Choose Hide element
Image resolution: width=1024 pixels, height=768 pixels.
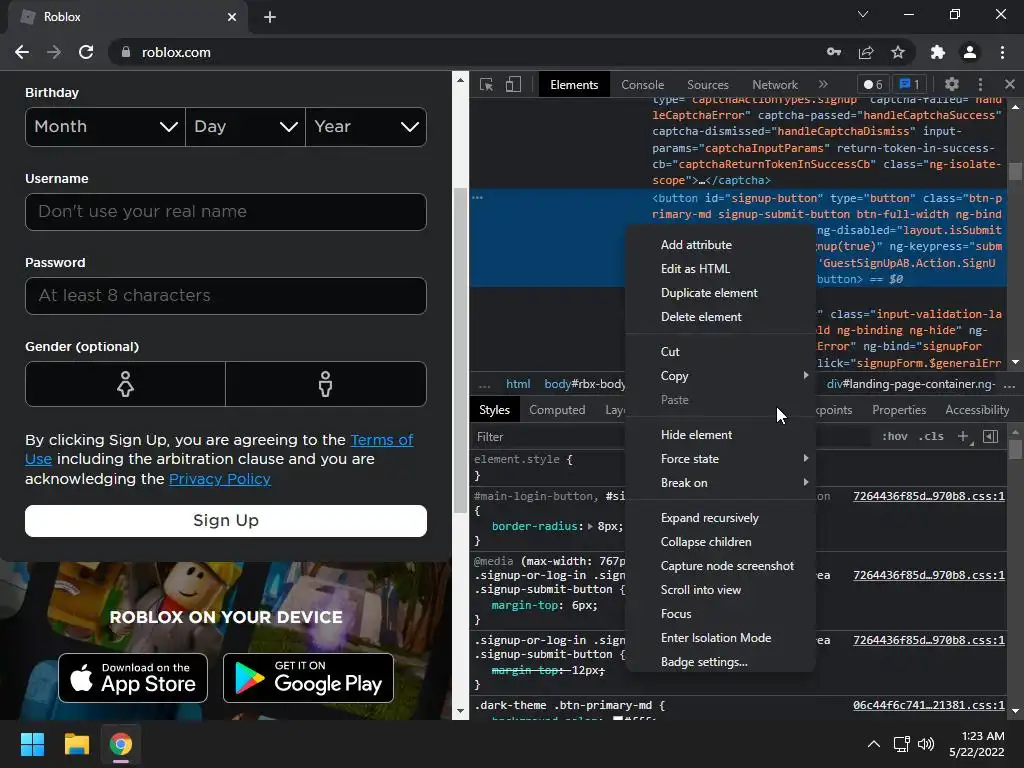[720, 435]
